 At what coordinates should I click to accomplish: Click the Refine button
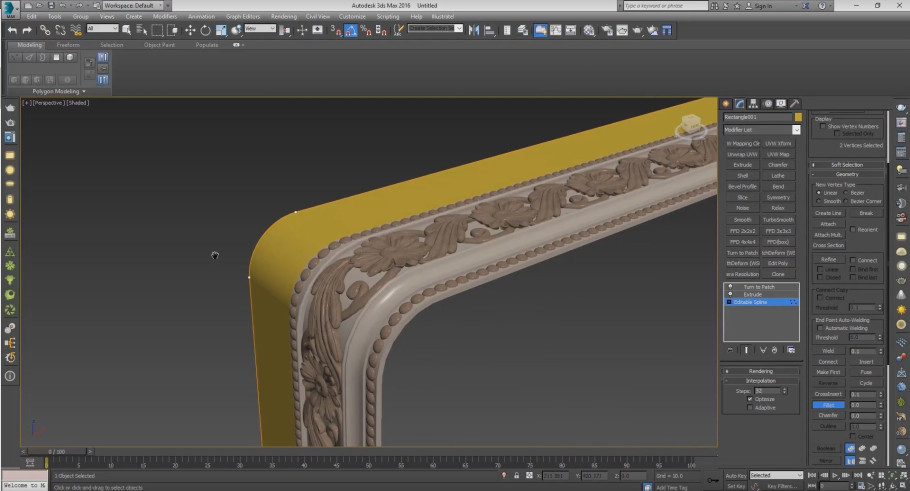pos(828,259)
